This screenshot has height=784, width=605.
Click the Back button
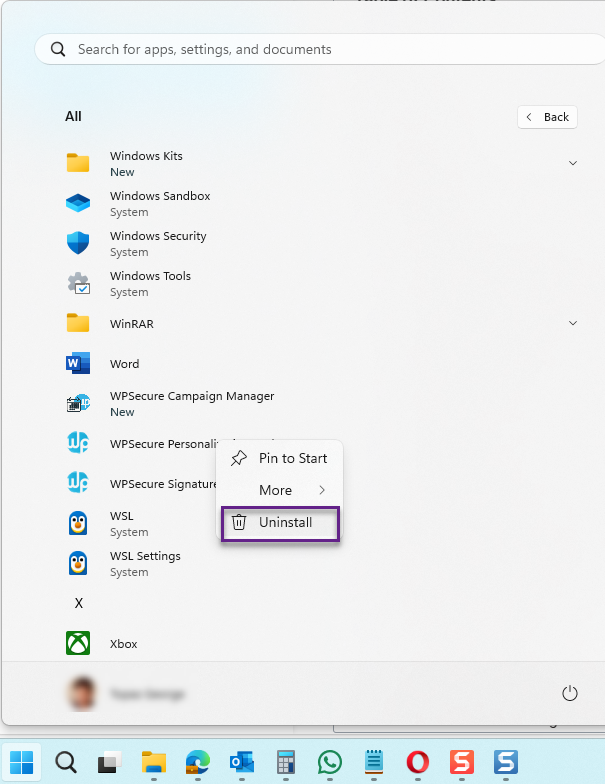(x=547, y=117)
